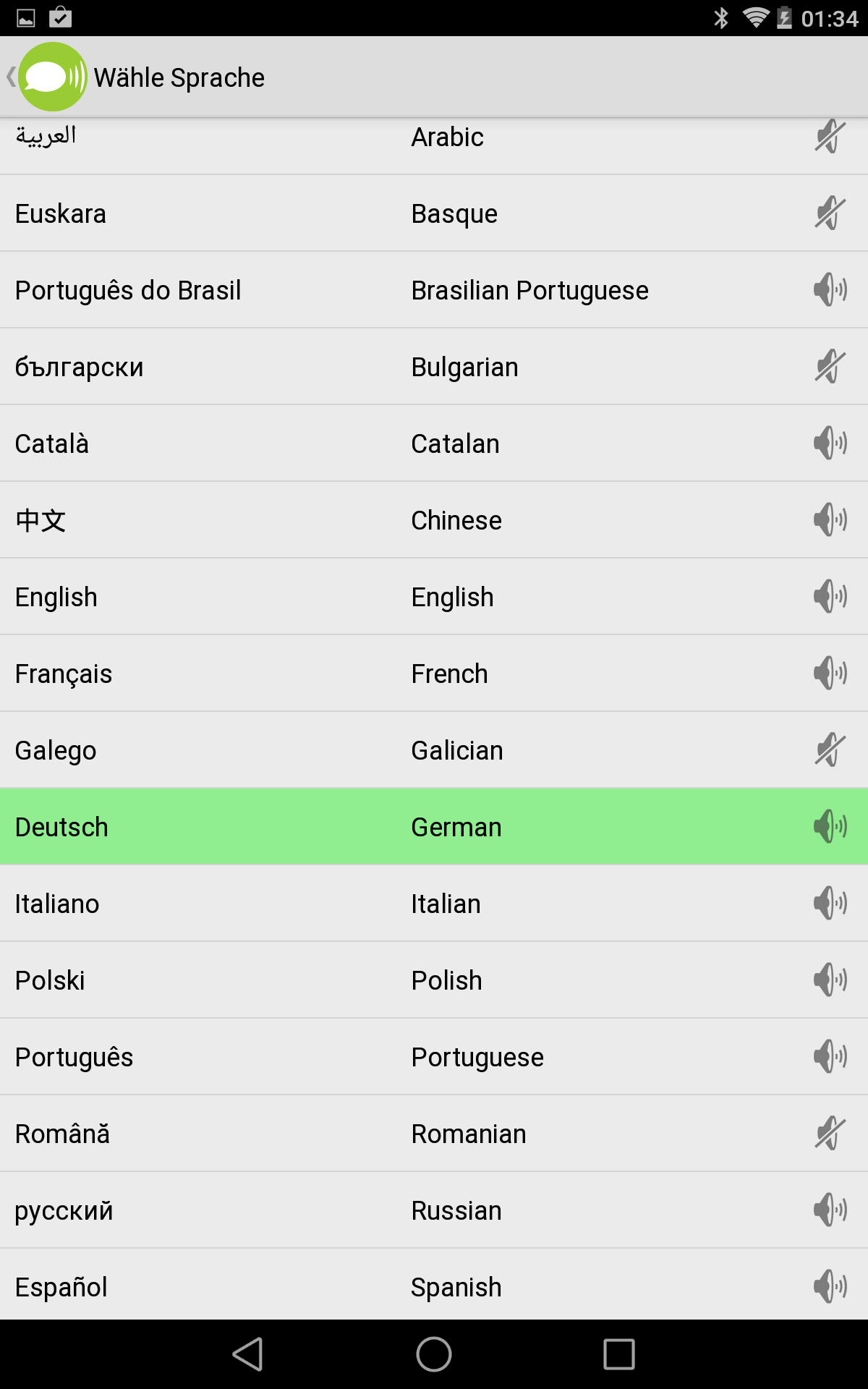
Task: Choose Español language row
Action: [x=434, y=1286]
